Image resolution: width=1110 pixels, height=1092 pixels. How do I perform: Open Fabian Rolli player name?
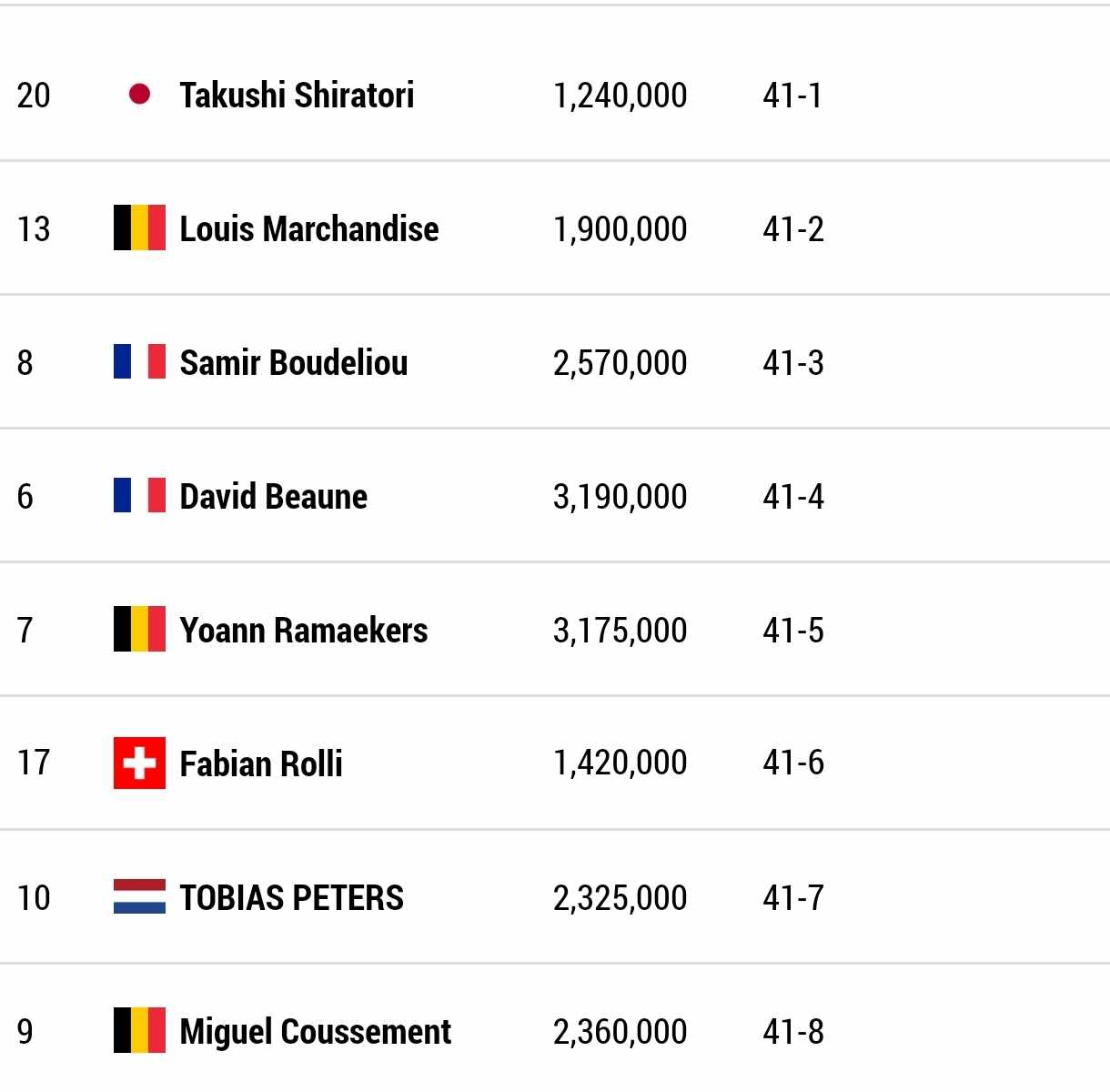(261, 763)
